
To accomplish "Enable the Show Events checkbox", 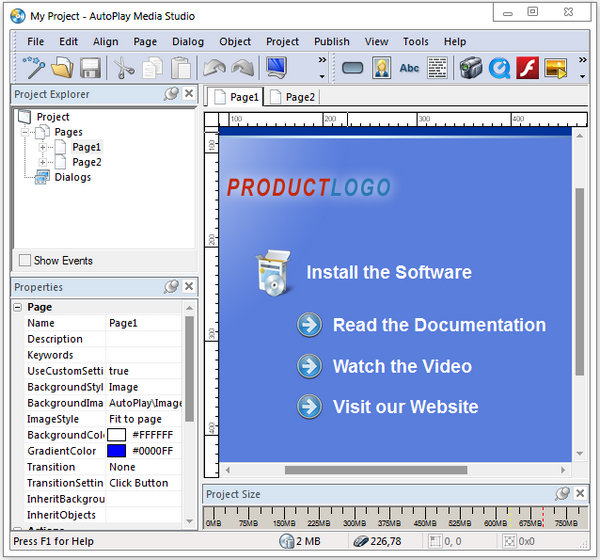I will 25,261.
